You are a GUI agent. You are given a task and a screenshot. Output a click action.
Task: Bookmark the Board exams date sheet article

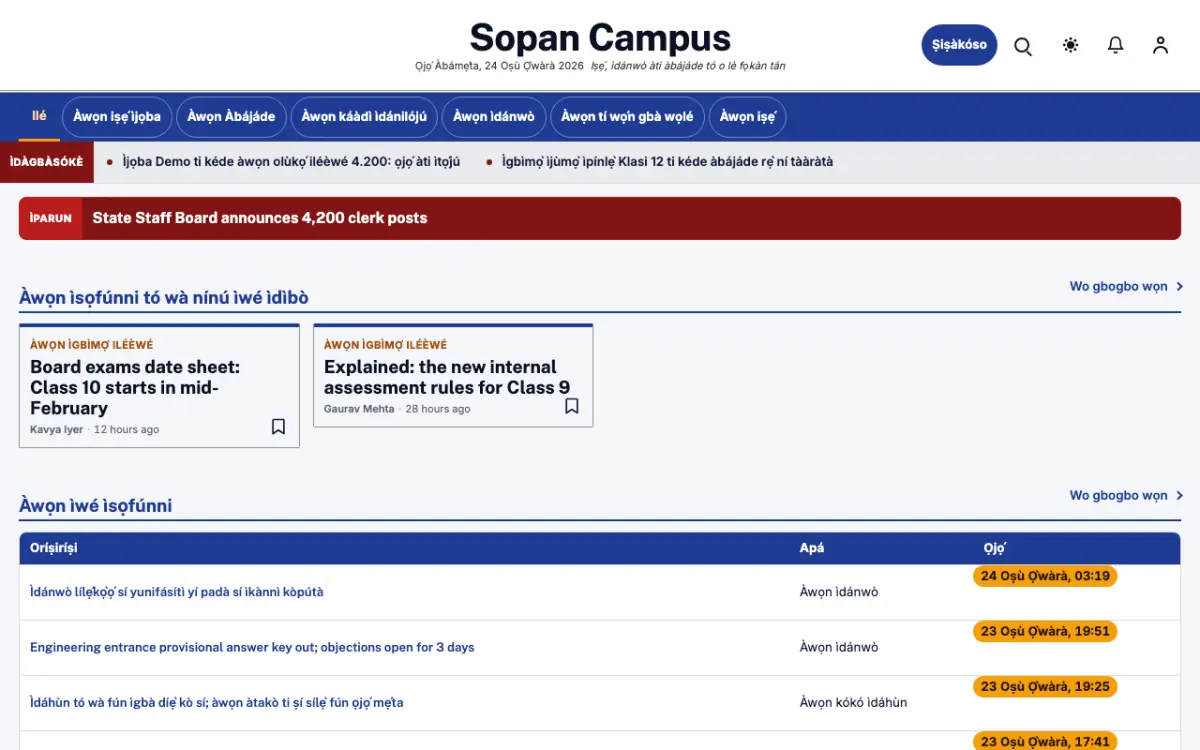coord(278,427)
